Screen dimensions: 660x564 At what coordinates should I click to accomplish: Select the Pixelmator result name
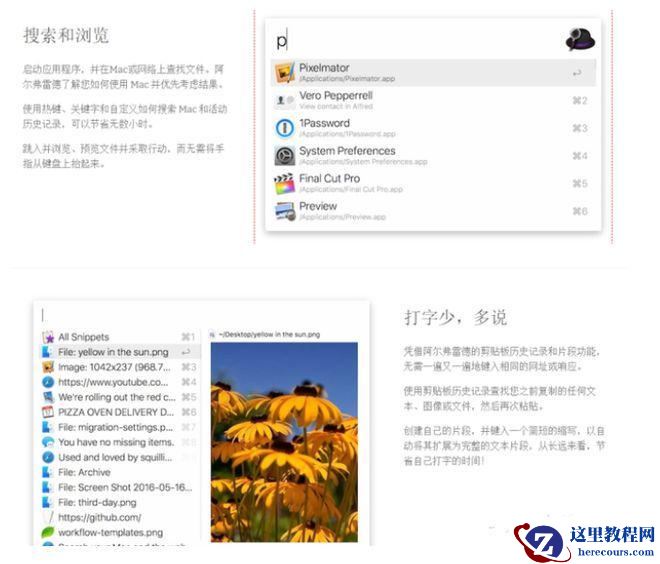324,68
